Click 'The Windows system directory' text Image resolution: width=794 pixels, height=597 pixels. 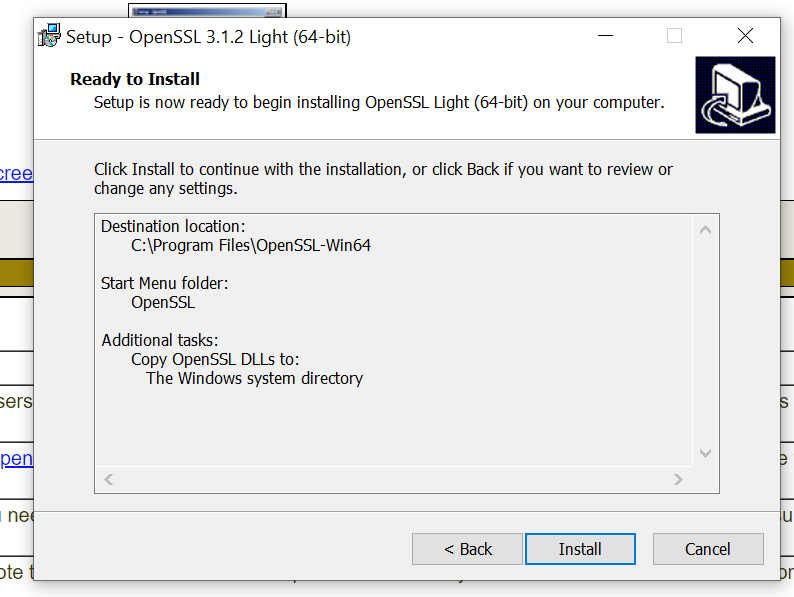point(254,379)
